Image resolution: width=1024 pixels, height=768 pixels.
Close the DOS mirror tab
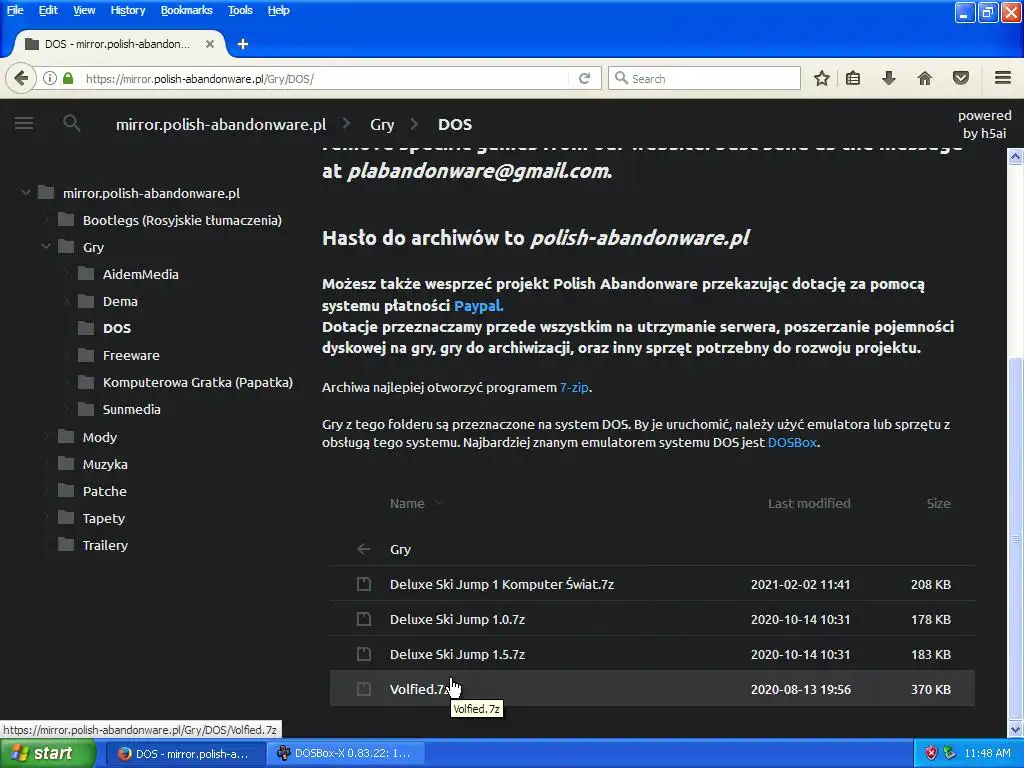[x=210, y=44]
